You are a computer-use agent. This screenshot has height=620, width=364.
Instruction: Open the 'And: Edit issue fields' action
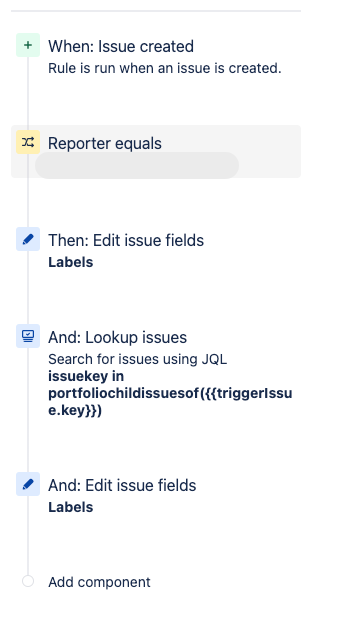(x=122, y=486)
